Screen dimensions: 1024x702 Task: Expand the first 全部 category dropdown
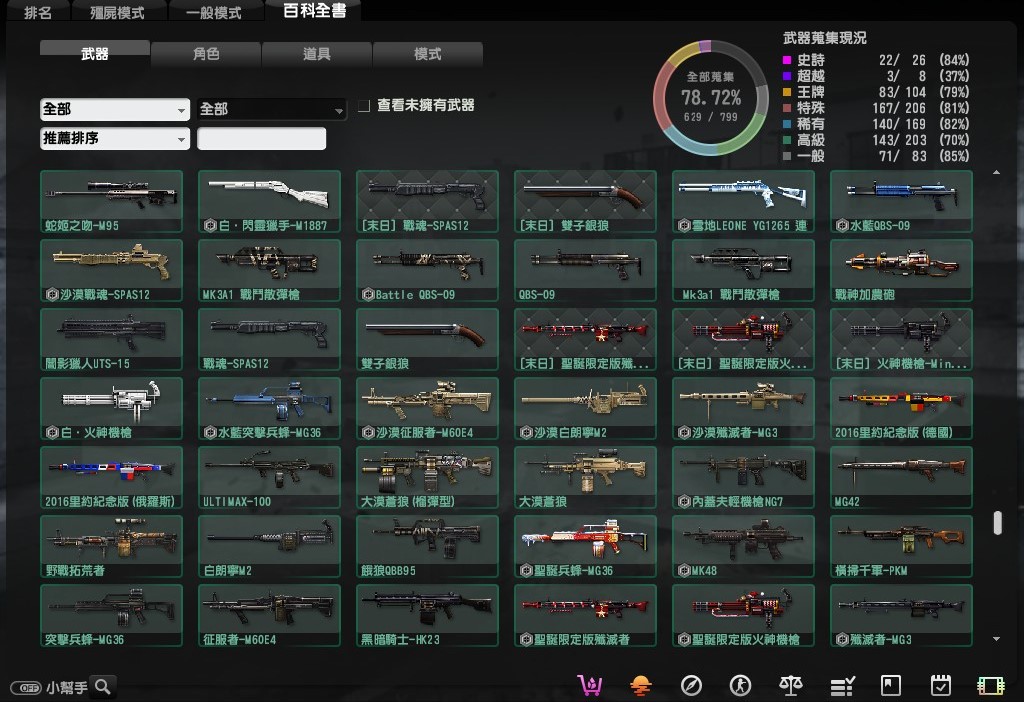(x=115, y=109)
